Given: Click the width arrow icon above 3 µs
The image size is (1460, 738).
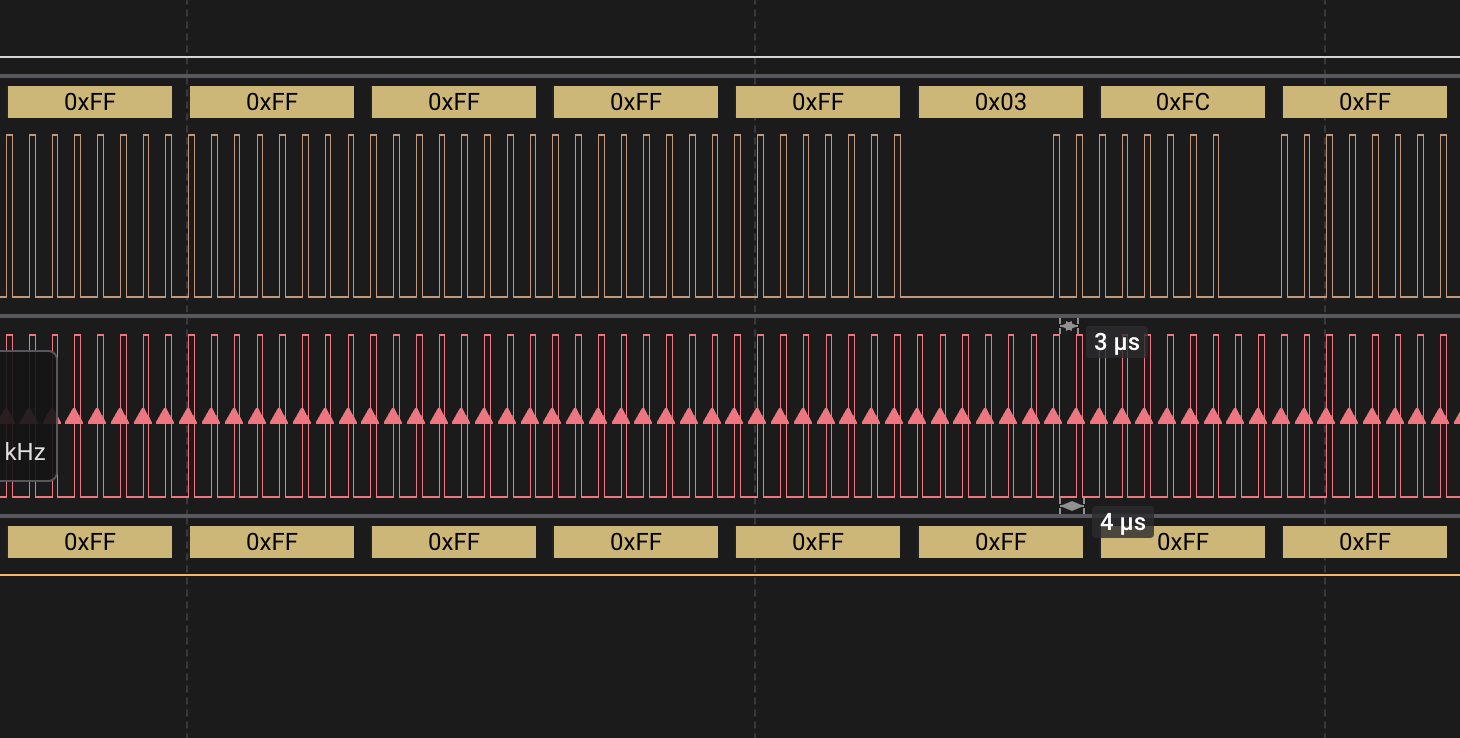Looking at the screenshot, I should (1069, 325).
